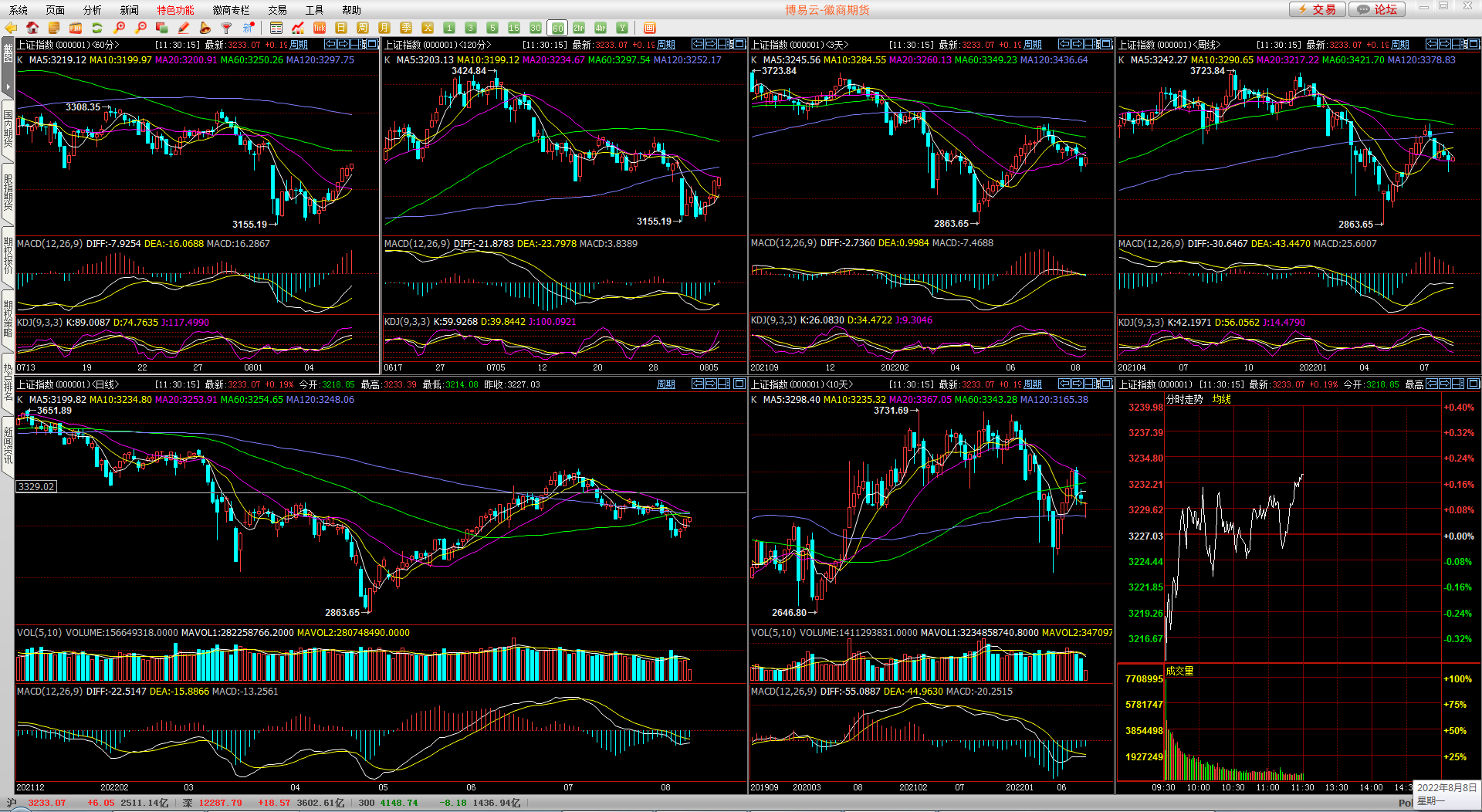Open the trend chart icon
The image size is (1482, 812).
298,28
